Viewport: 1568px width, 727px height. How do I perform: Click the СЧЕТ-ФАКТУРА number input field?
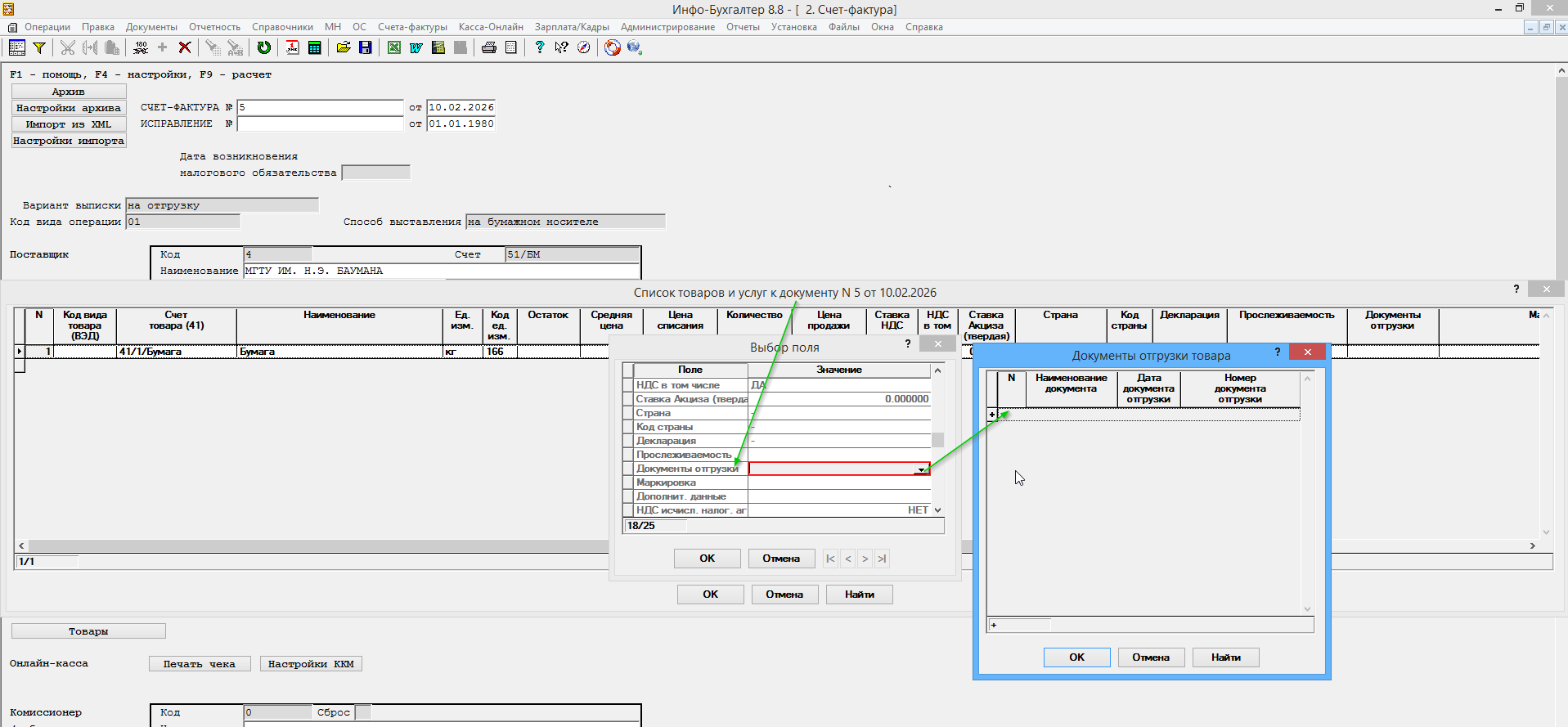tap(321, 107)
